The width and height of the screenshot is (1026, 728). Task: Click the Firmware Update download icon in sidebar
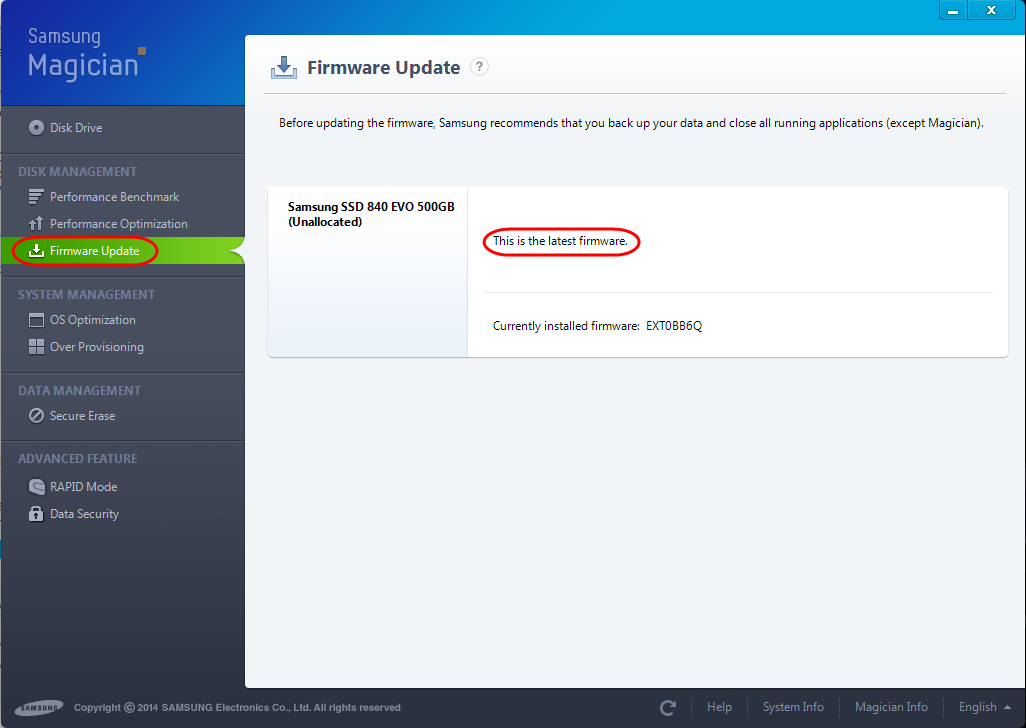(x=37, y=251)
